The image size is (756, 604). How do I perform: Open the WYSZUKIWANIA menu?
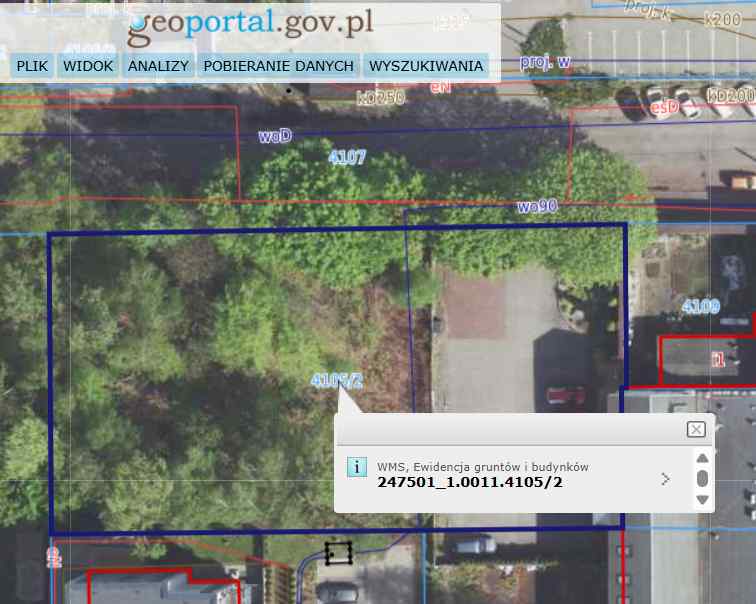tap(426, 66)
